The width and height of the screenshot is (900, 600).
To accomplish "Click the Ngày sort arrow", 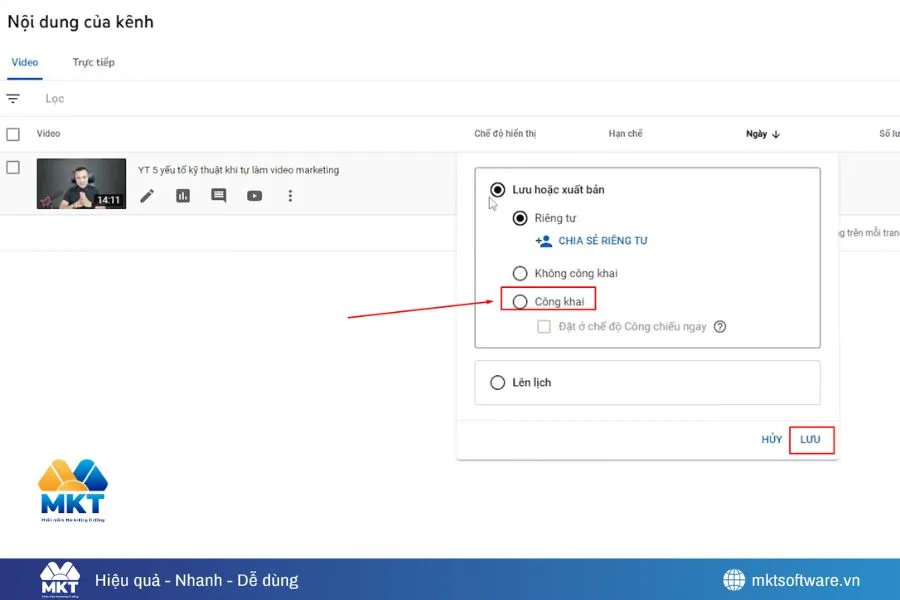I will [778, 134].
